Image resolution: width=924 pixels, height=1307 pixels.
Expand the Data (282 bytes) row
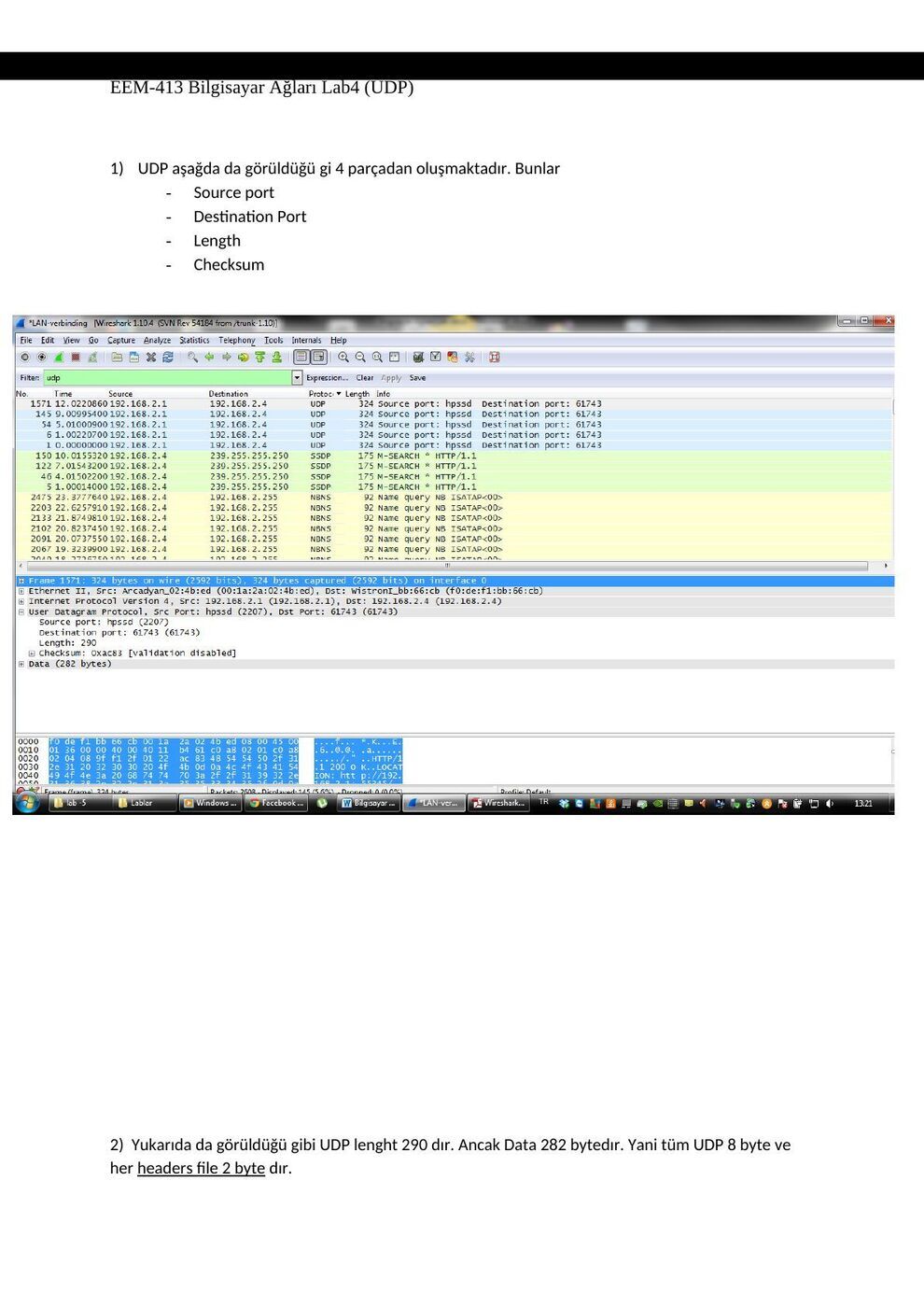pyautogui.click(x=21, y=664)
